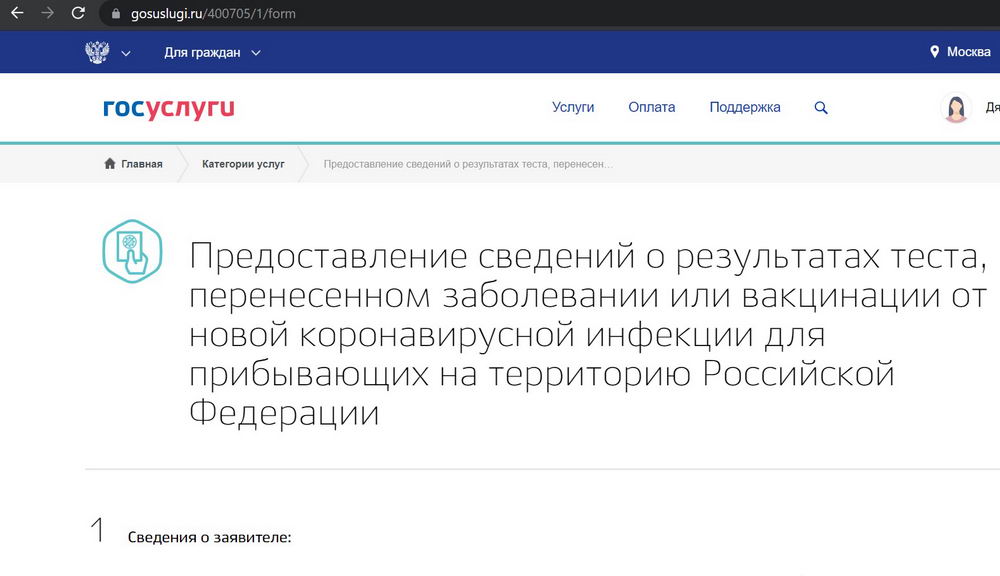Expand the chevron beside the coat of arms
Image resolution: width=1000 pixels, height=576 pixels.
tap(126, 53)
